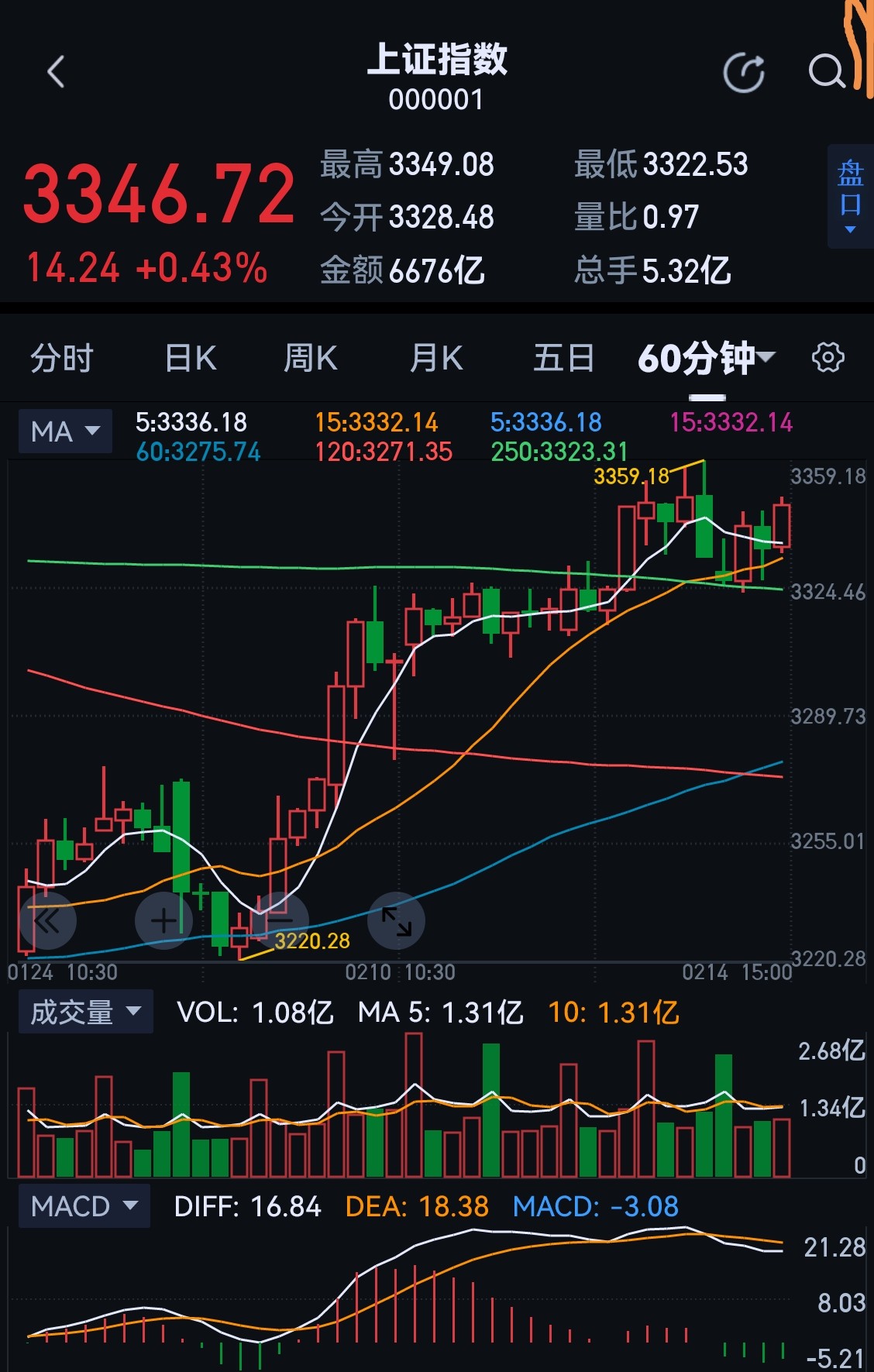Tap the 3324.46 price axis label

click(828, 593)
